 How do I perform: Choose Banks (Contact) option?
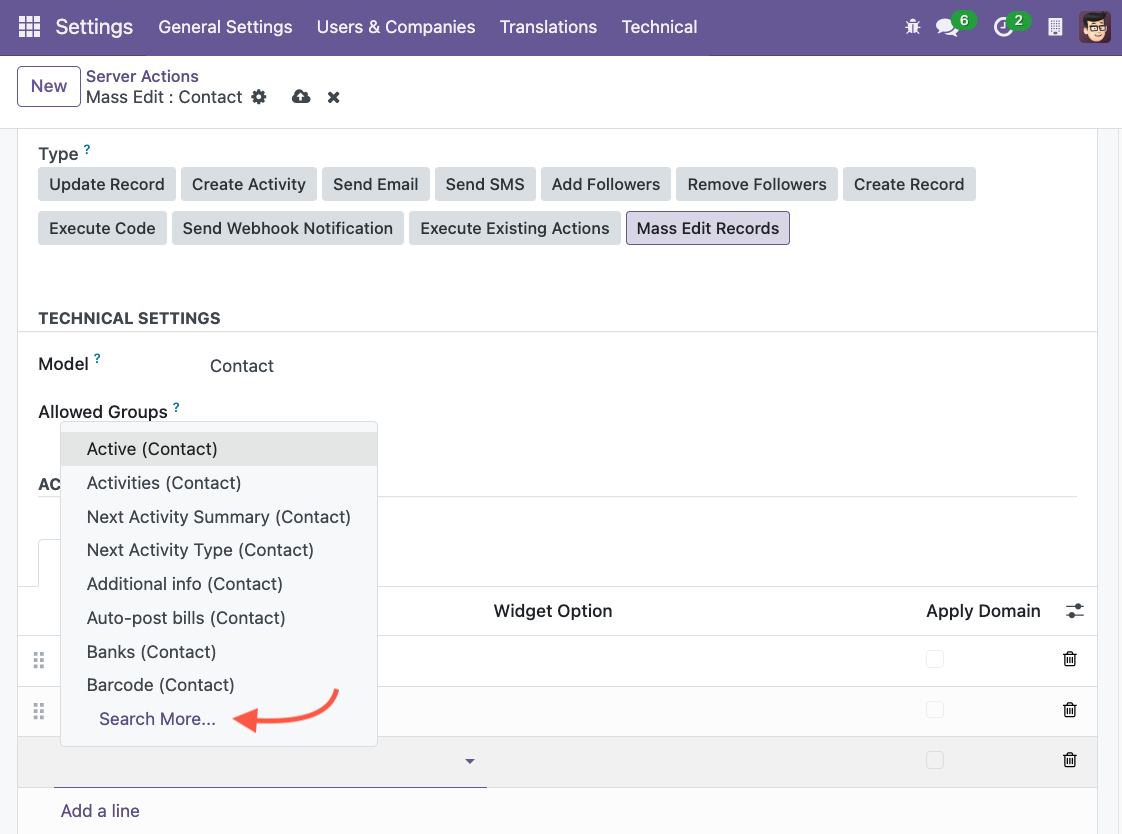coord(219,652)
